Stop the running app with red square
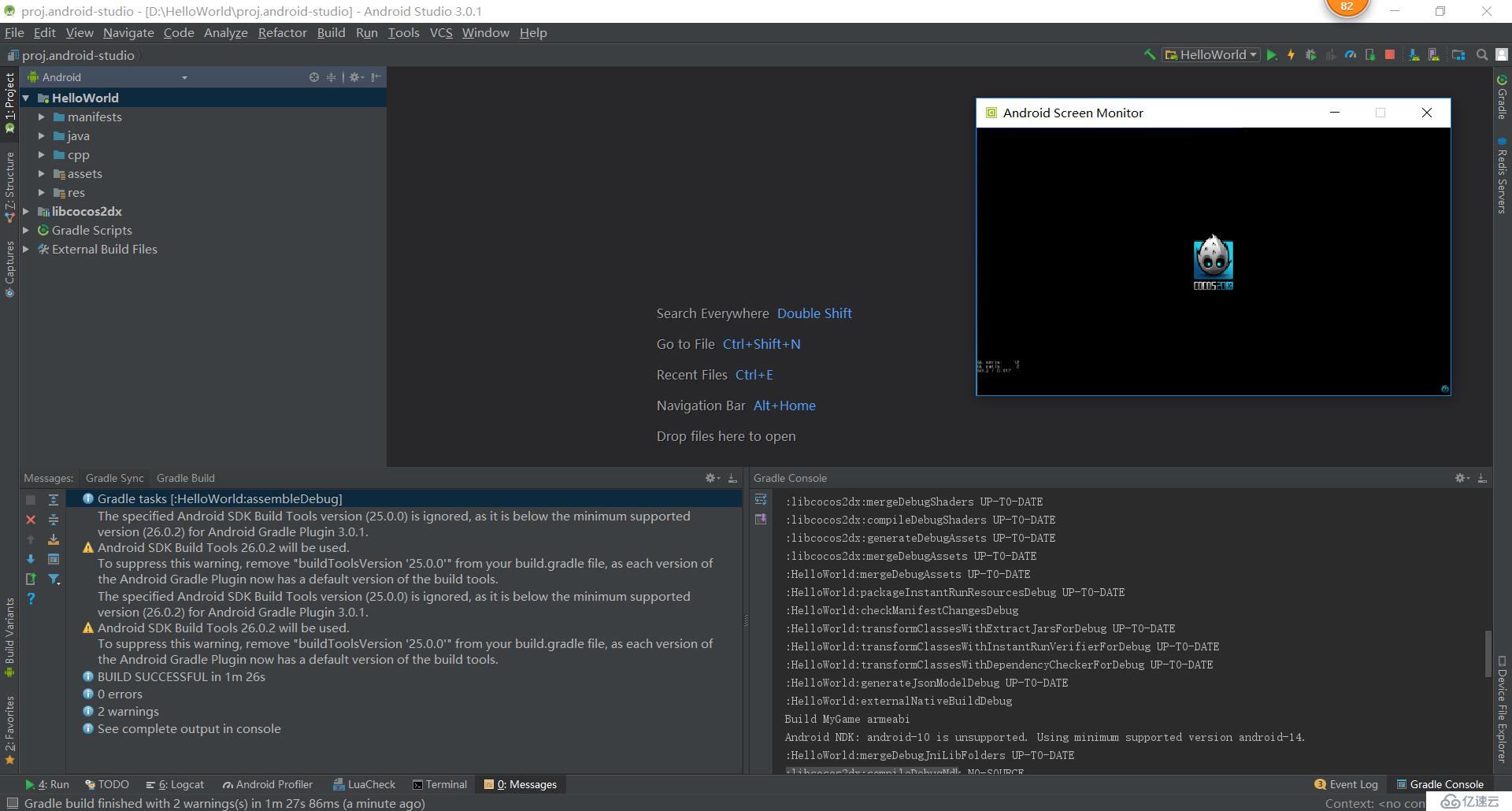This screenshot has height=811, width=1512. [1390, 54]
